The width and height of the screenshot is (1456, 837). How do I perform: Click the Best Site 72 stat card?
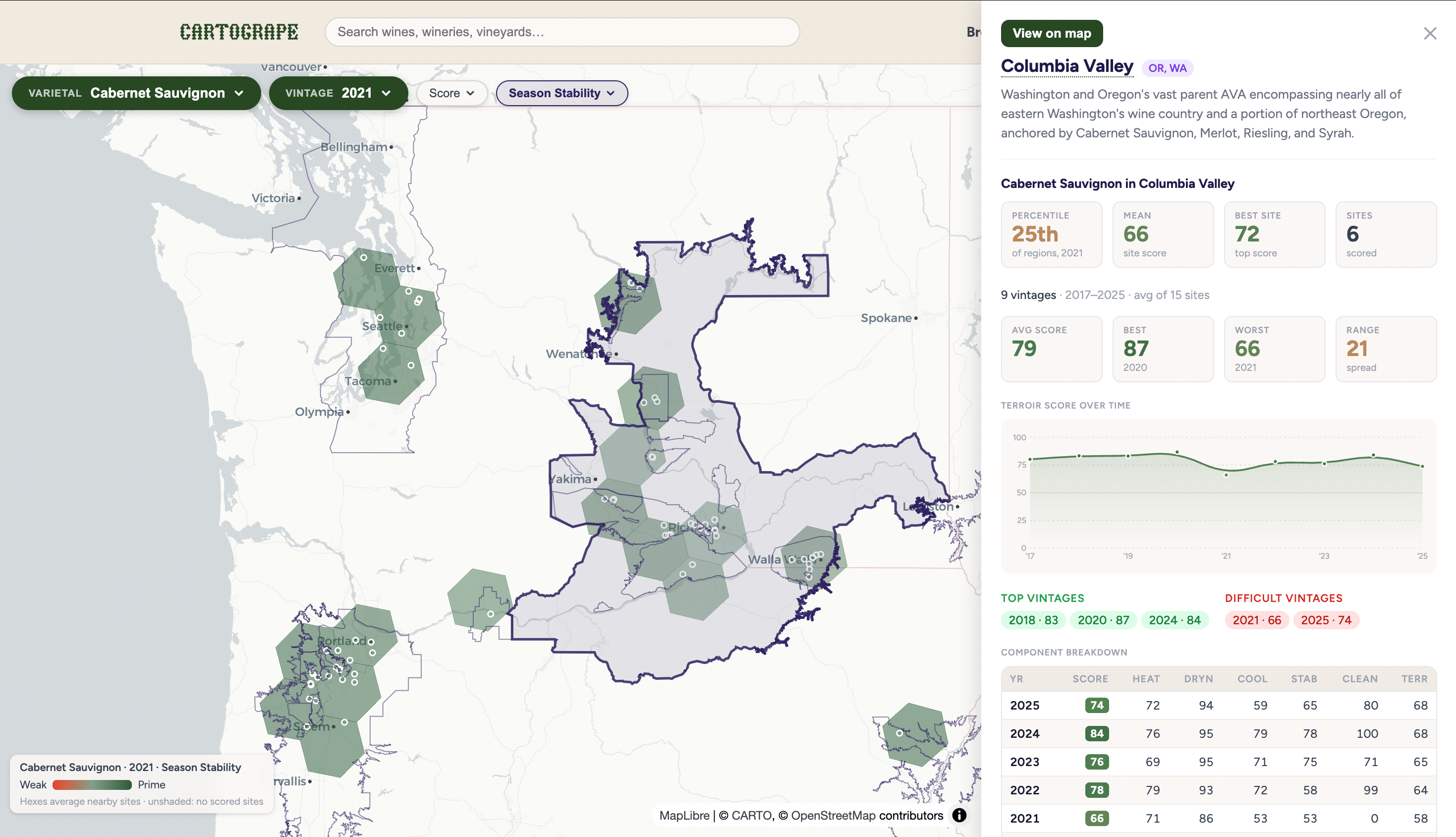click(x=1274, y=234)
